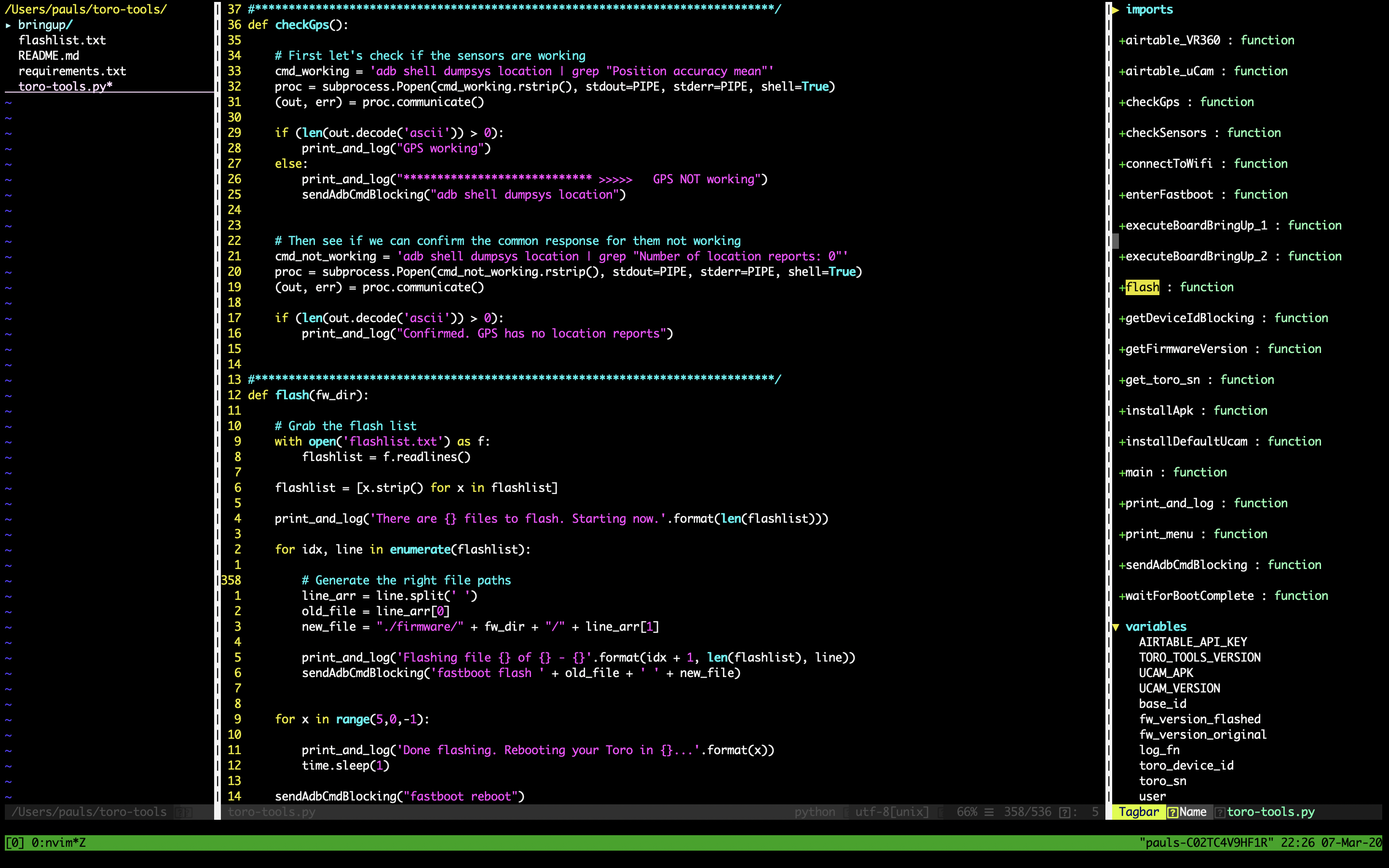Click Name sort label in Tagbar status
The height and width of the screenshot is (868, 1389).
(x=1193, y=813)
